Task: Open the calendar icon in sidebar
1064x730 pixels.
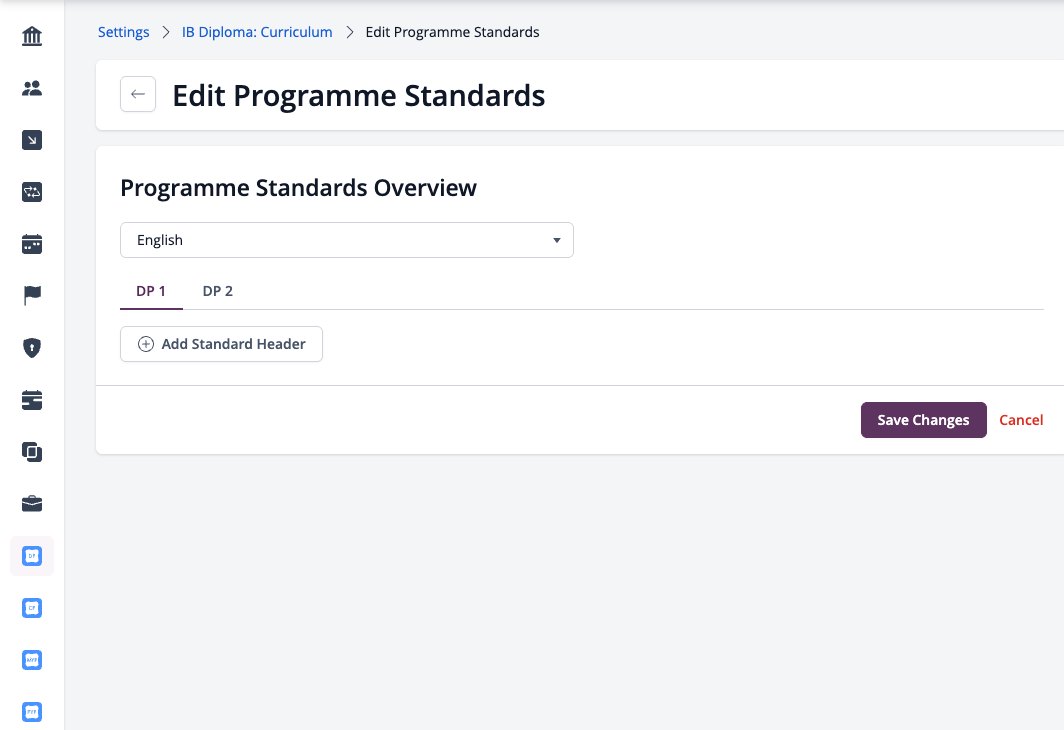Action: pyautogui.click(x=32, y=244)
